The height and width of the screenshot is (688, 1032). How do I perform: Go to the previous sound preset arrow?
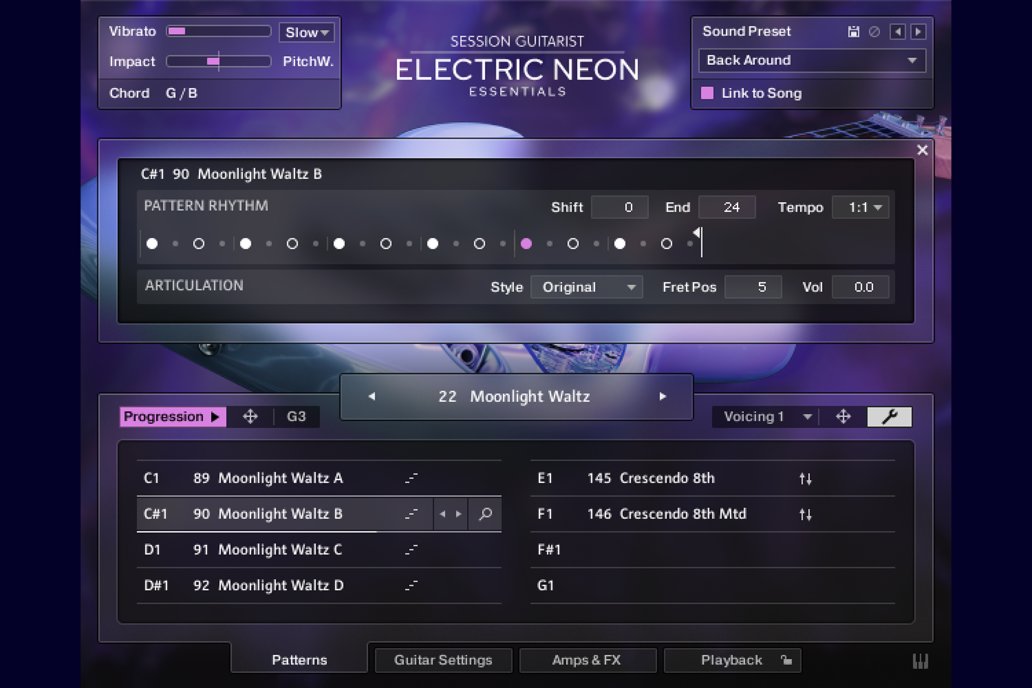click(897, 32)
